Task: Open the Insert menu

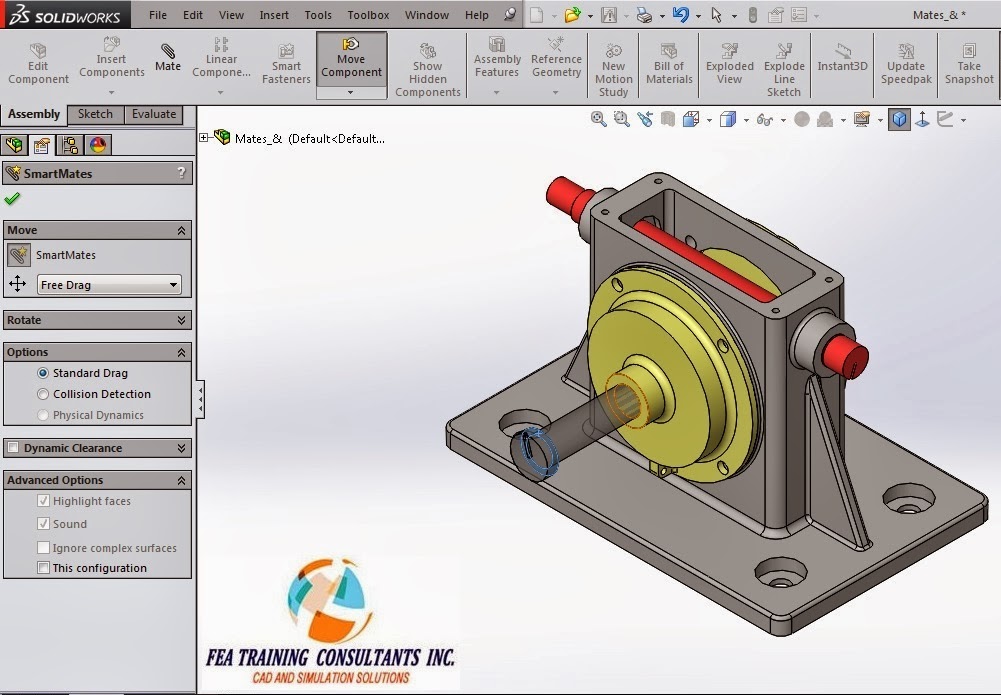Action: click(274, 15)
